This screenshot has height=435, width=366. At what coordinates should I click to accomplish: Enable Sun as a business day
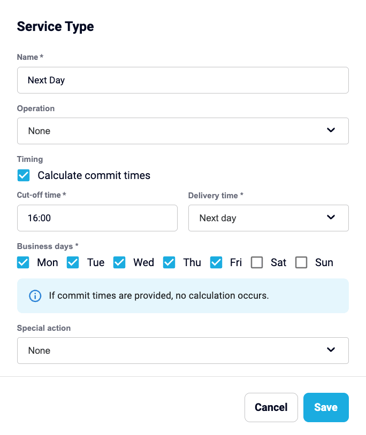click(301, 262)
